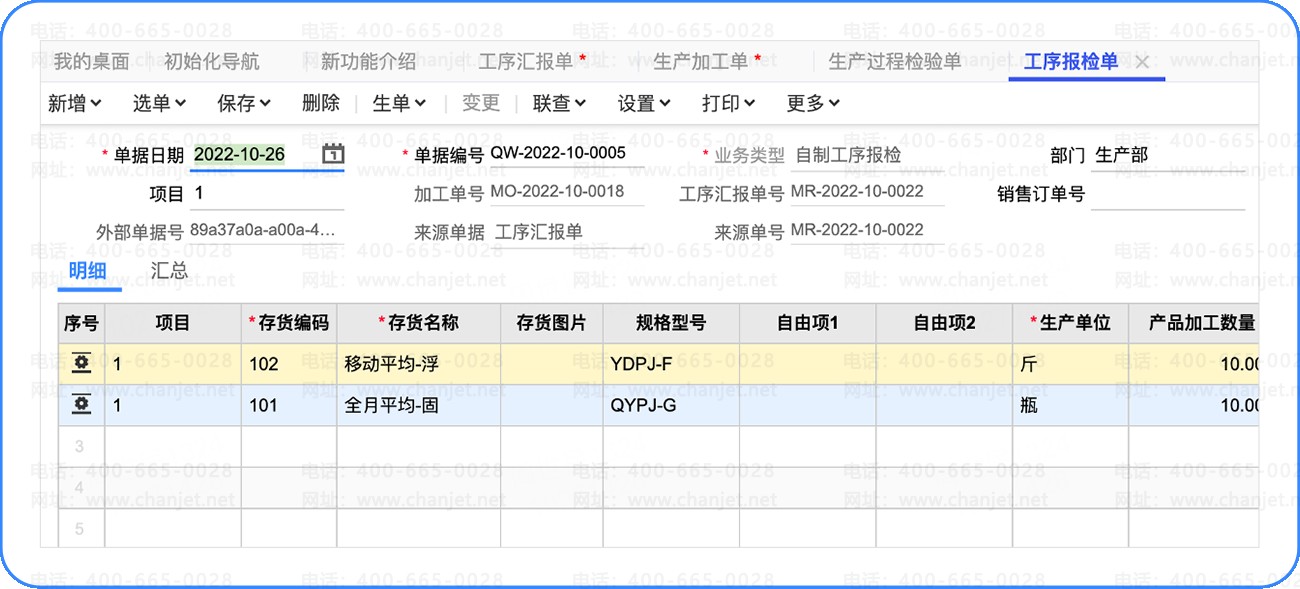Expand the 新增 dropdown menu
This screenshot has width=1300, height=589.
[x=75, y=103]
